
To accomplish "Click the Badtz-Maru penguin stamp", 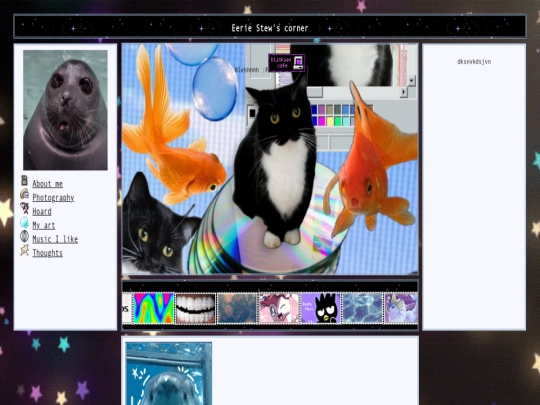I will pyautogui.click(x=321, y=308).
